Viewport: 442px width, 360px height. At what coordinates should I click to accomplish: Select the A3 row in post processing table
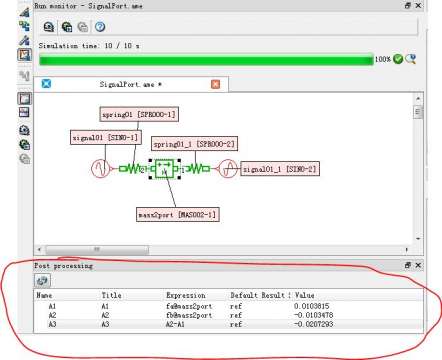point(228,324)
